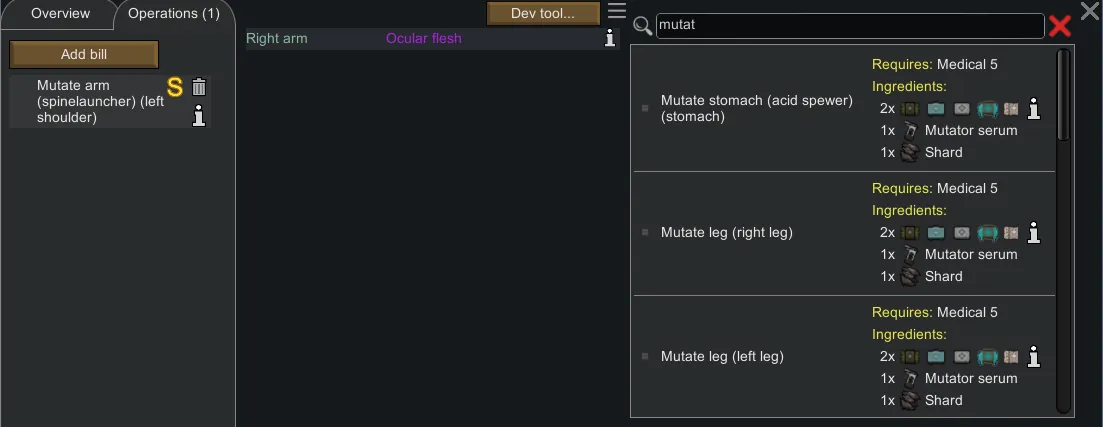This screenshot has height=427, width=1103.
Task: Open info for Mutate leg right leg
Action: coord(1034,232)
